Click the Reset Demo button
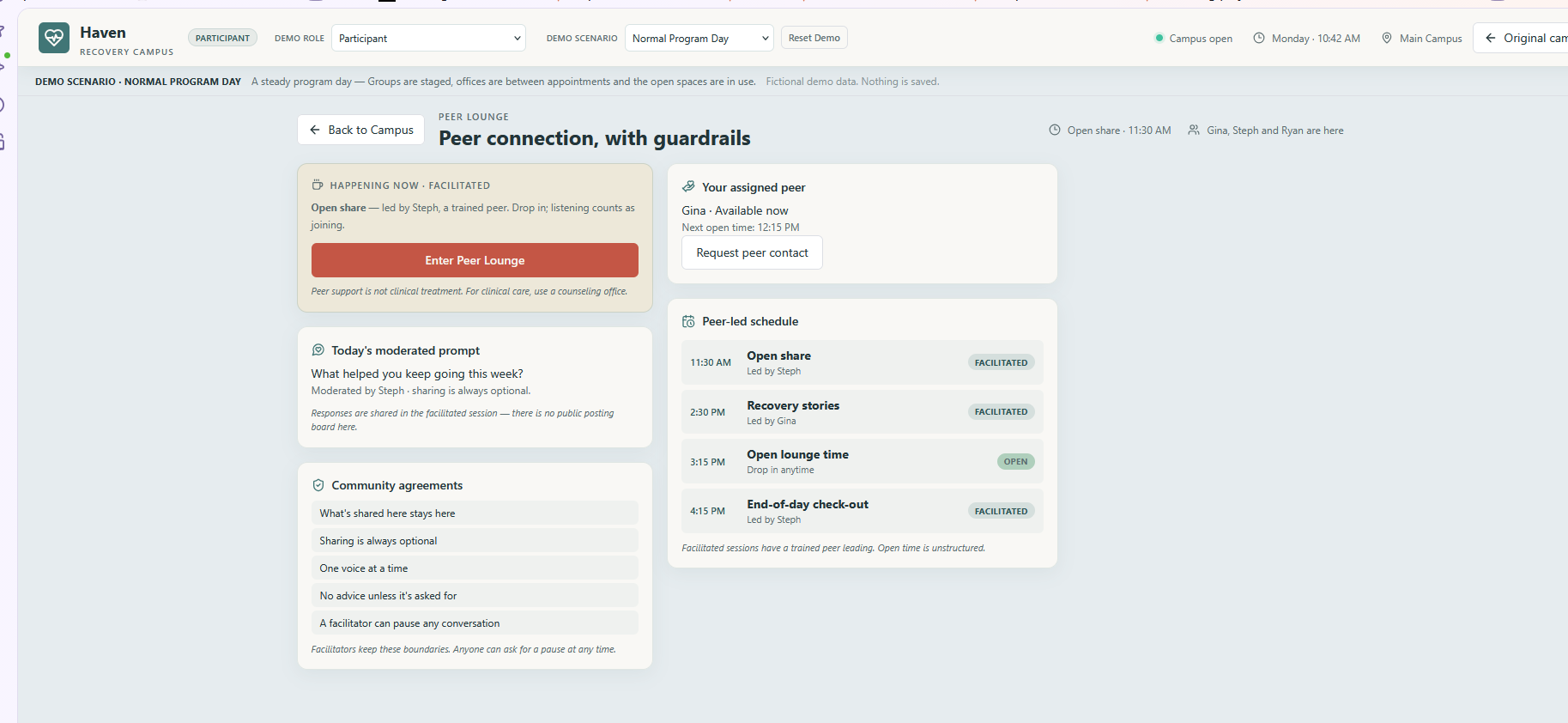 [814, 38]
